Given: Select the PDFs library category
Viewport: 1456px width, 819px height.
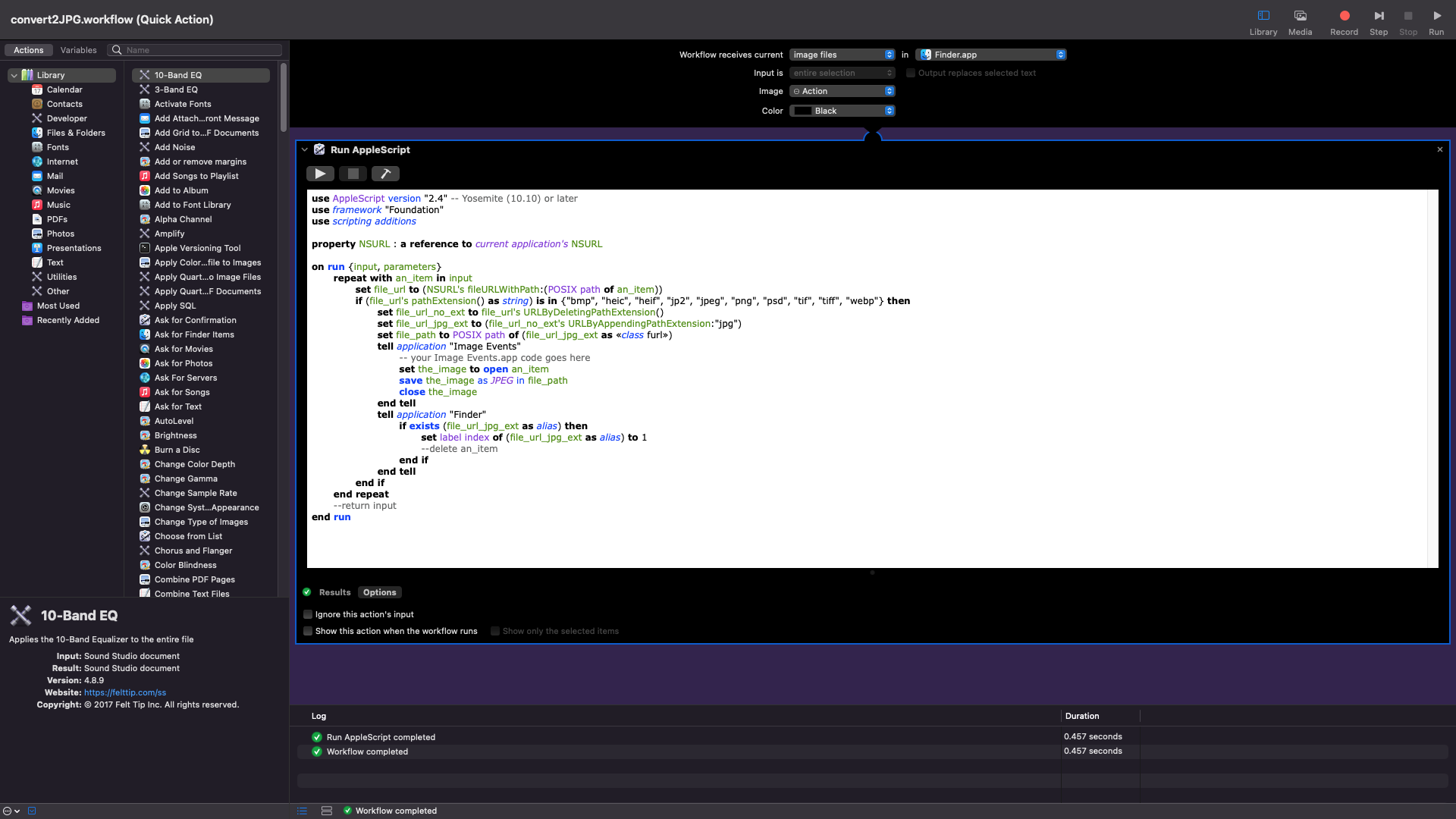Looking at the screenshot, I should click(x=57, y=219).
